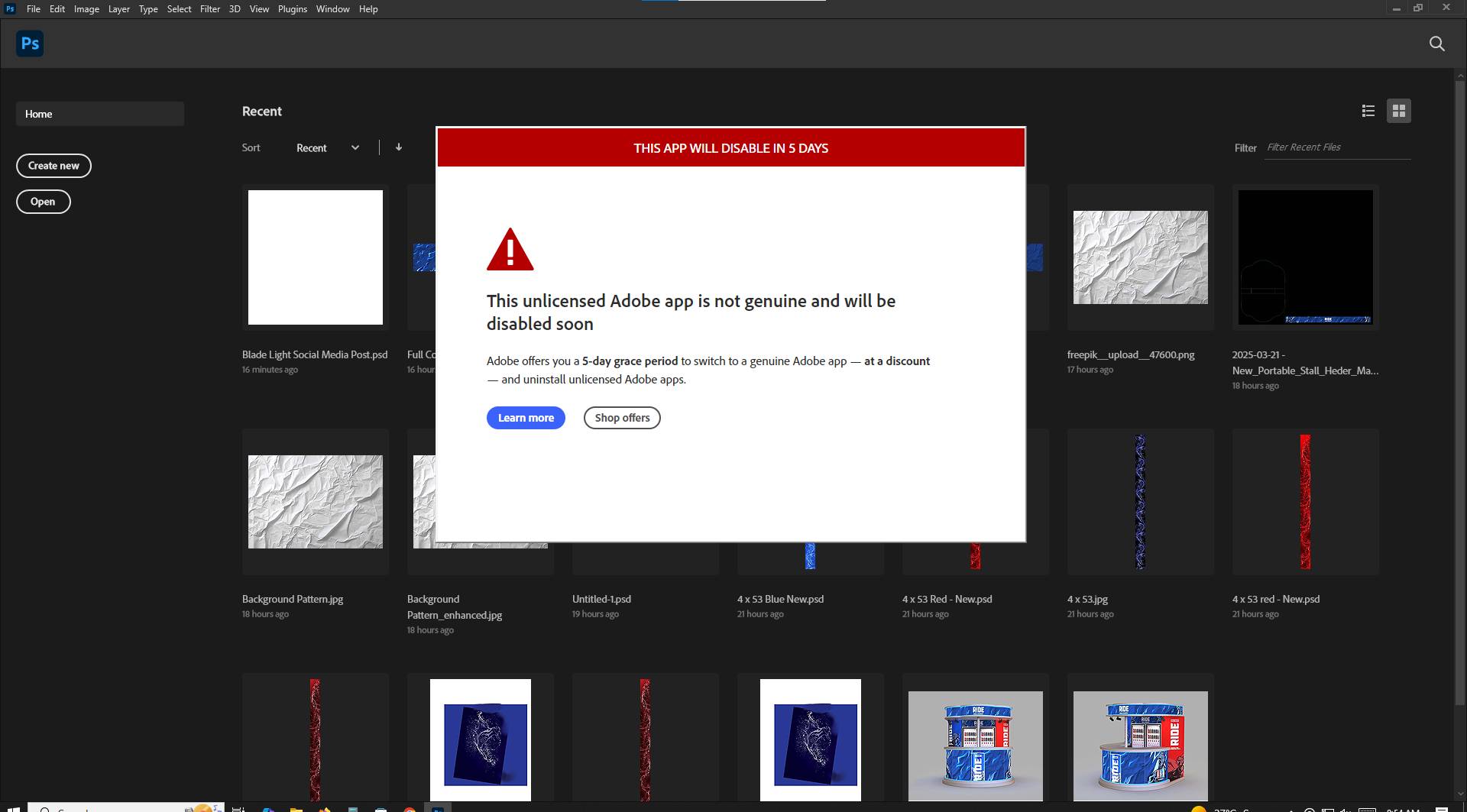Toggle the sort direction arrow
Screen dimensions: 1467x812
pyautogui.click(x=399, y=147)
